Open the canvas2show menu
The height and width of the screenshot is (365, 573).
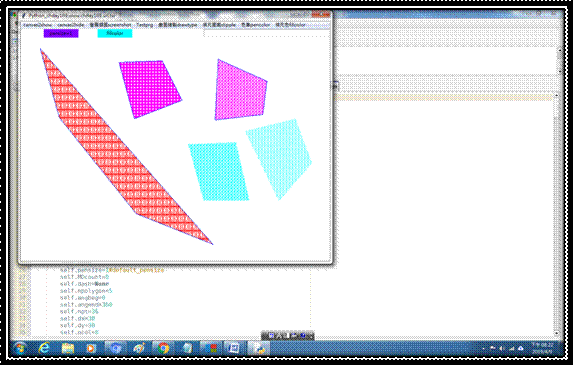coord(38,25)
